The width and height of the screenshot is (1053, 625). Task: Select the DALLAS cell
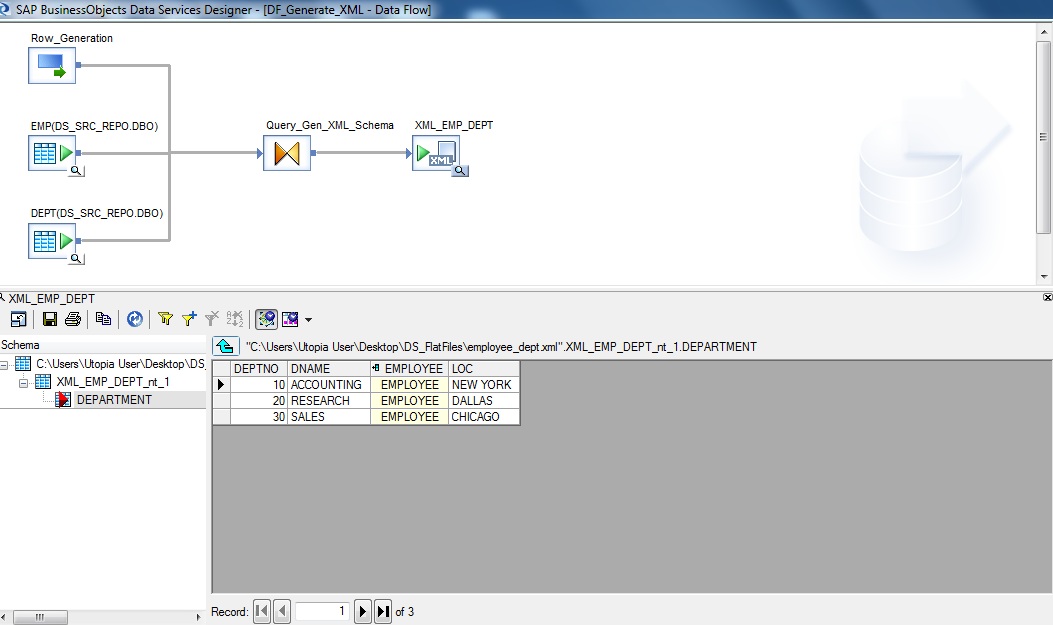(x=484, y=401)
